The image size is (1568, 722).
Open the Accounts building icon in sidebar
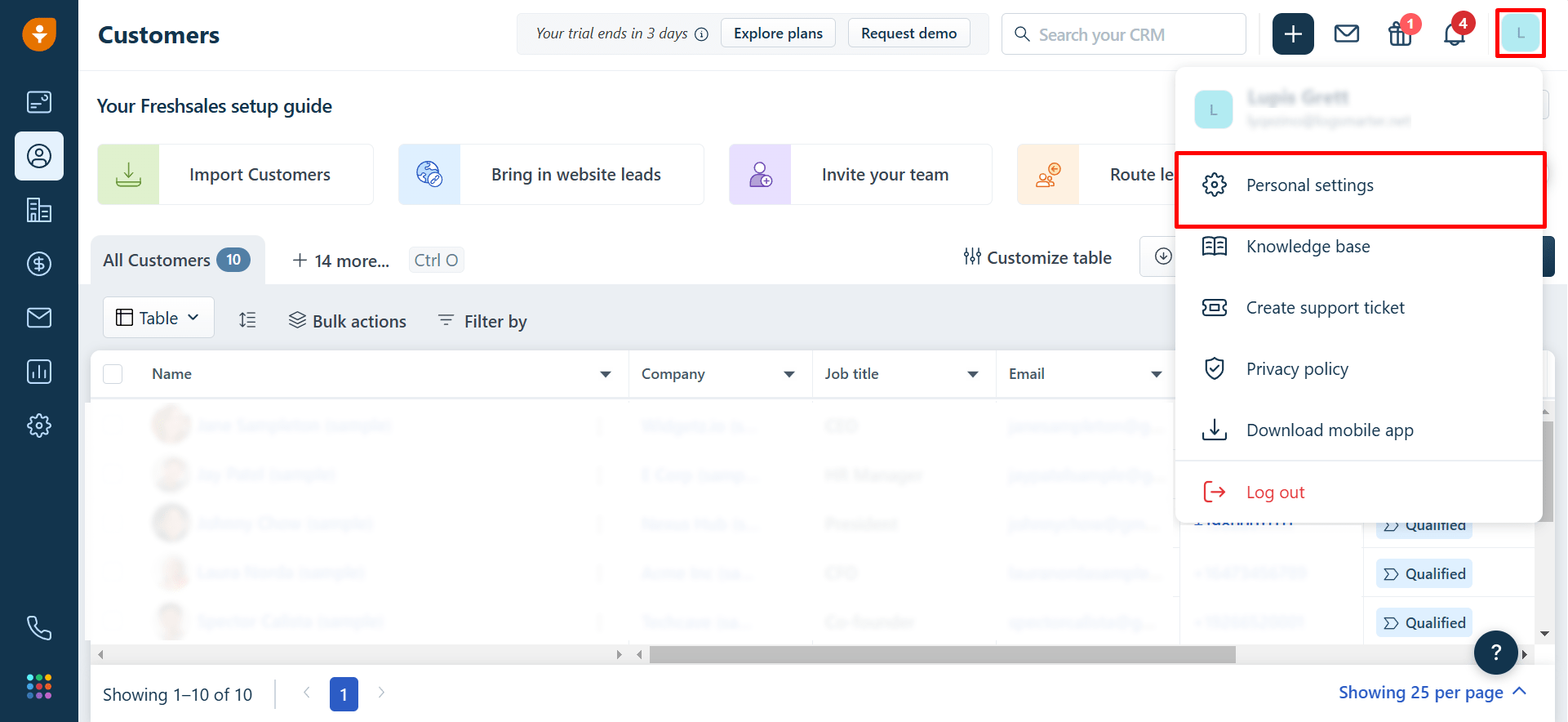pyautogui.click(x=39, y=210)
